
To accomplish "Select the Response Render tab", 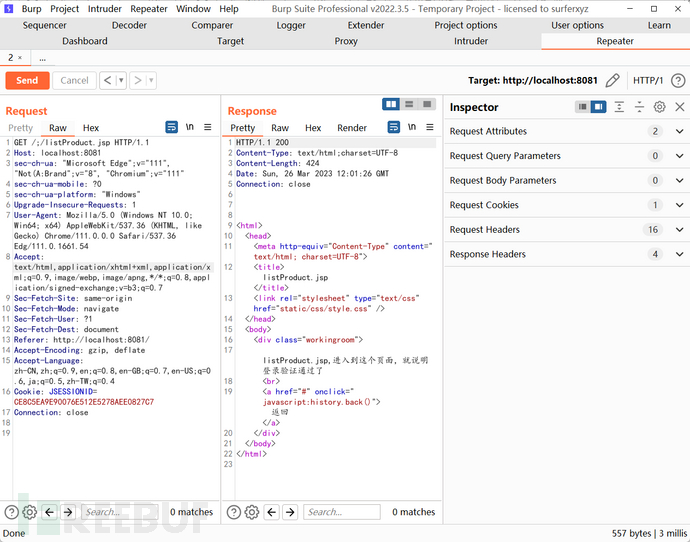I will point(352,128).
